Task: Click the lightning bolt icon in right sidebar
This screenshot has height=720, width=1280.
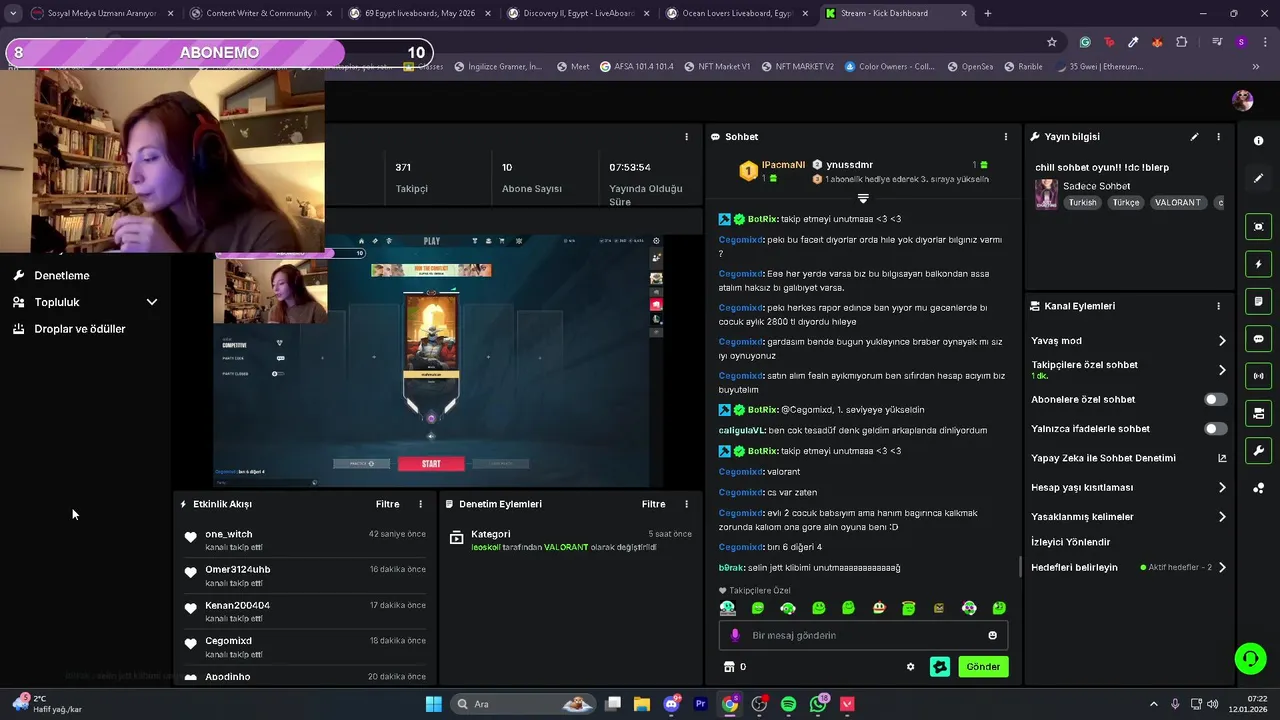Action: point(1258,264)
